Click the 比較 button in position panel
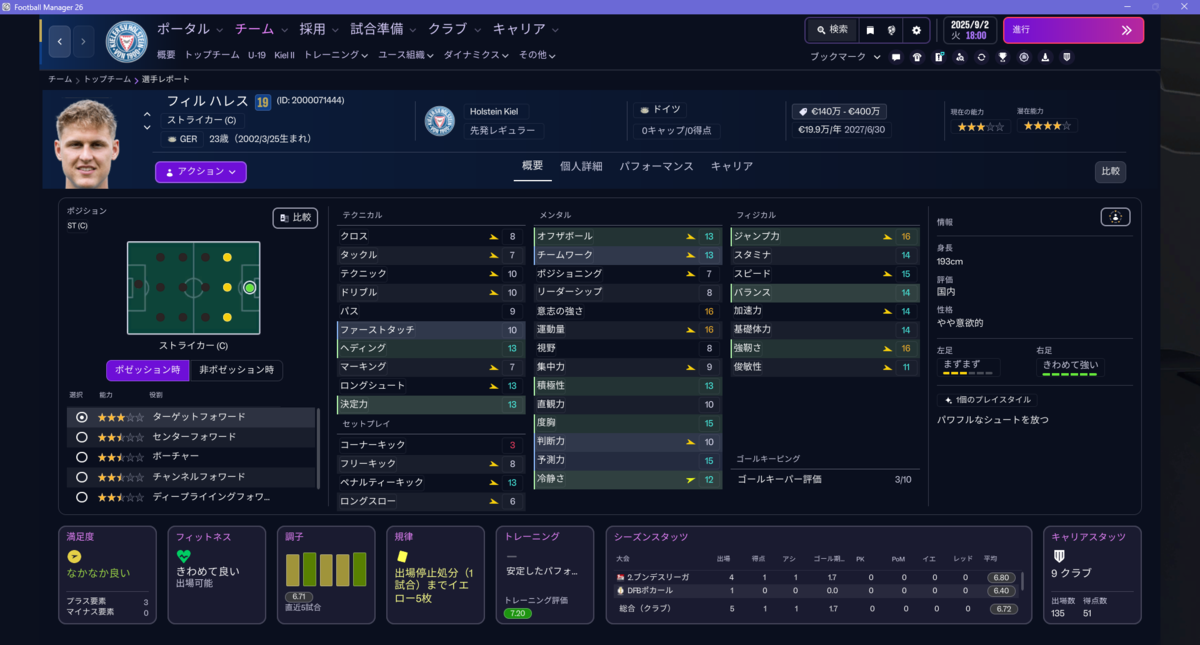 [295, 217]
